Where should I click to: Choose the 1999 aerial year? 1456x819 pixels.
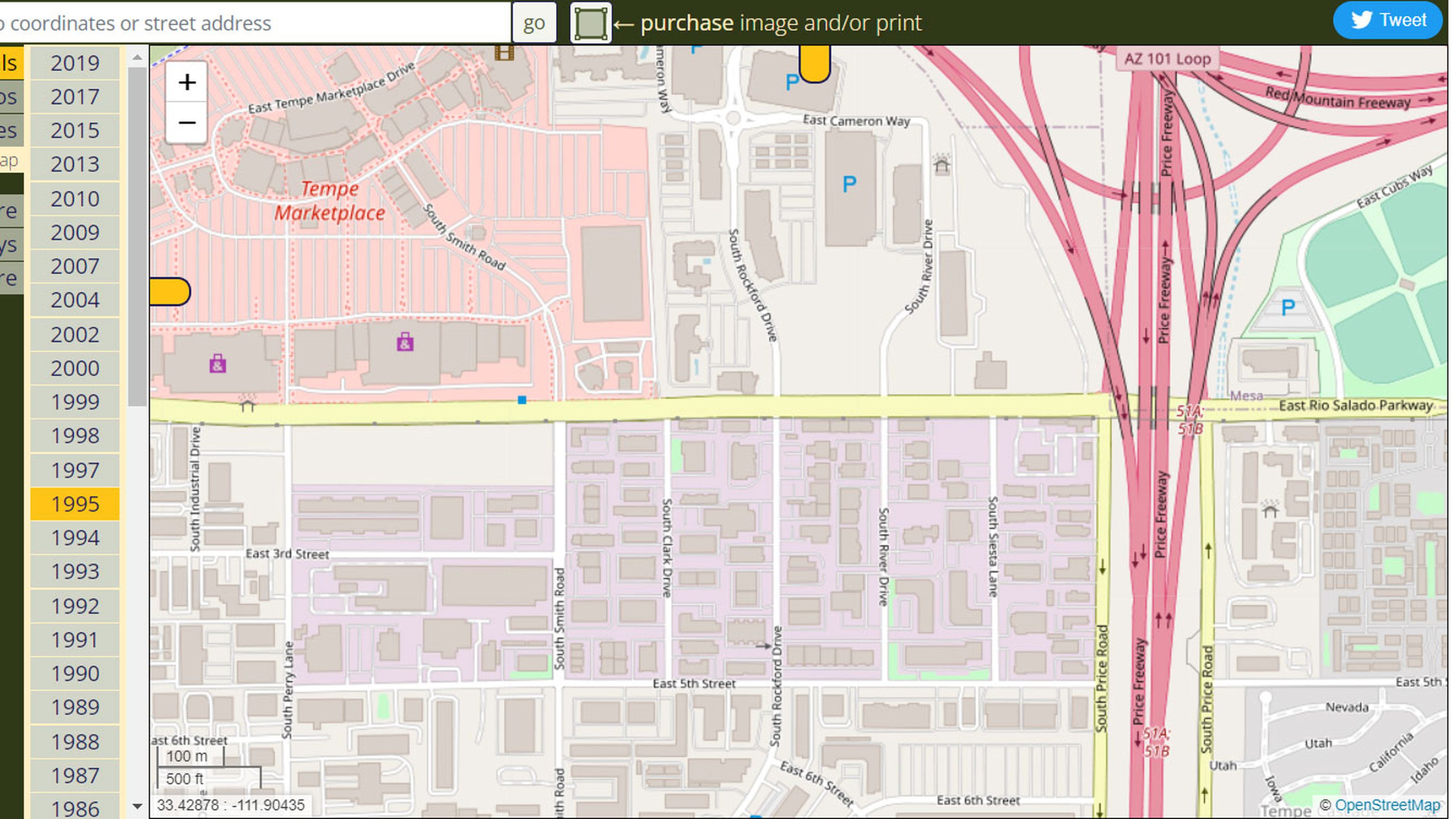point(75,402)
